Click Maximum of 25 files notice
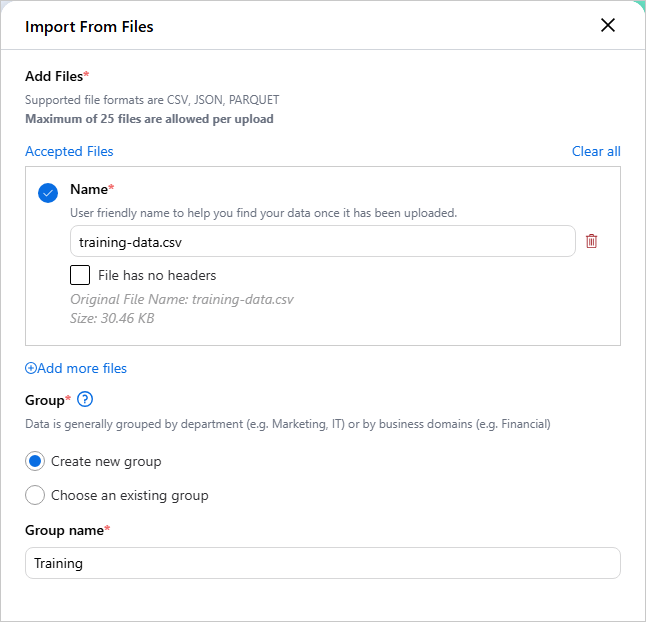The height and width of the screenshot is (622, 646). point(149,119)
